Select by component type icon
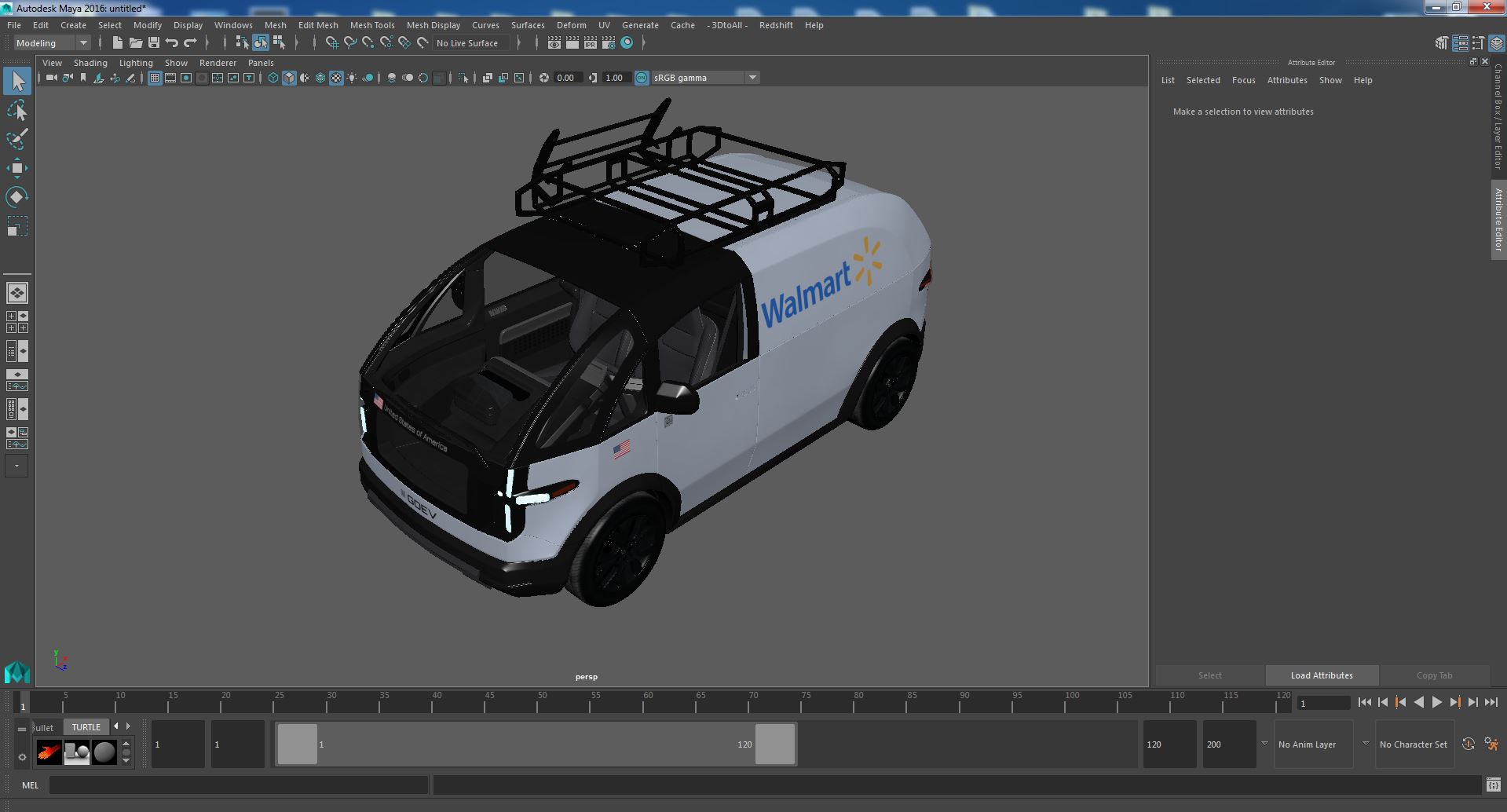This screenshot has height=812, width=1507. [279, 43]
